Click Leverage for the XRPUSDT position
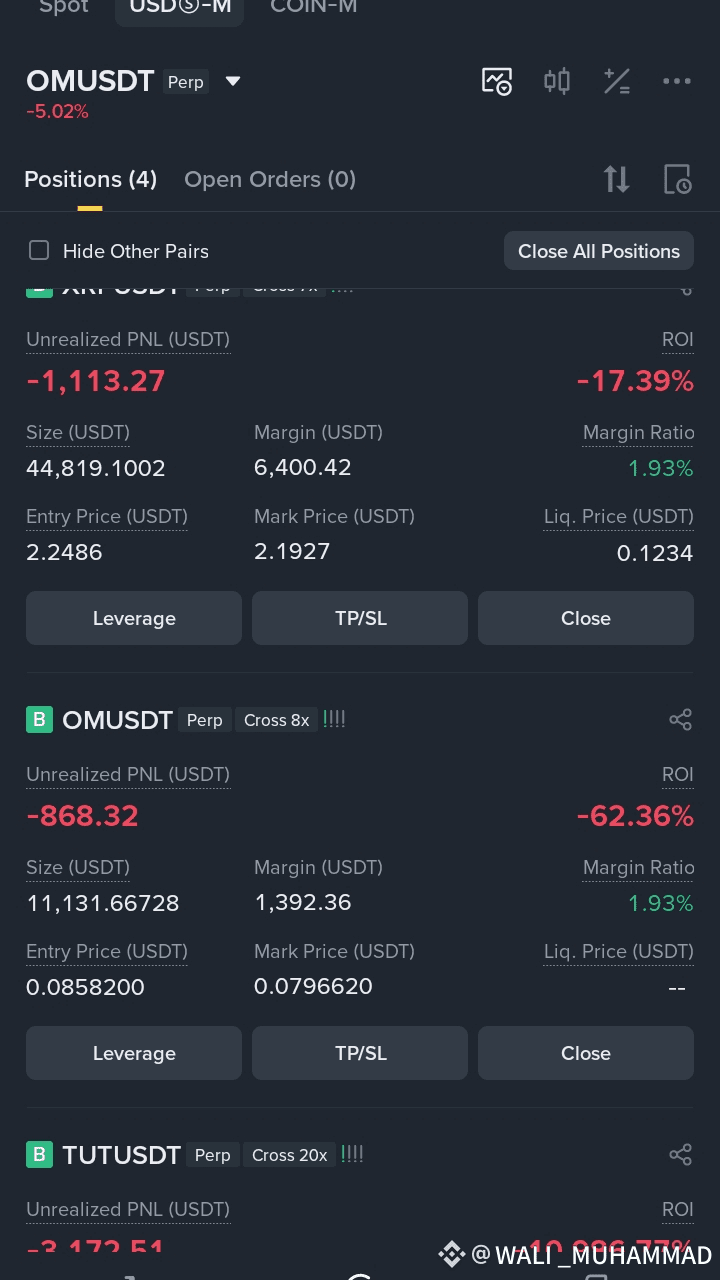720x1280 pixels. click(134, 618)
